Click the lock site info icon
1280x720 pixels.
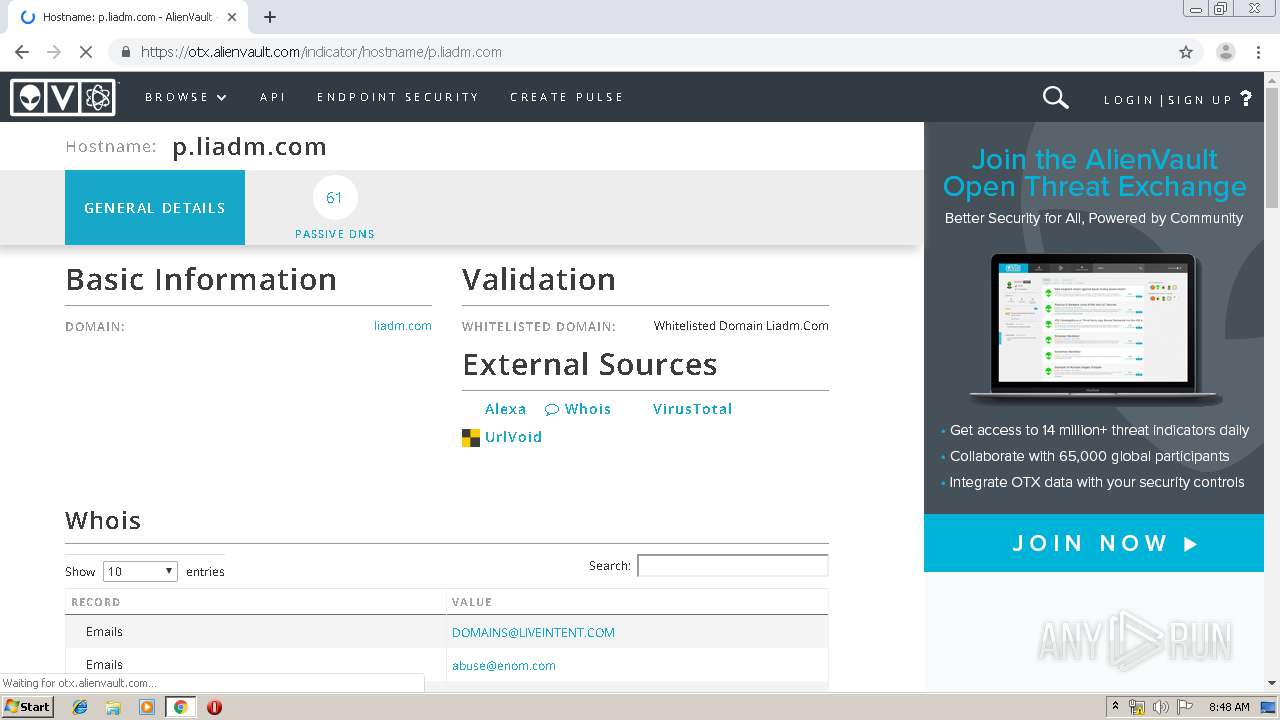[x=126, y=52]
